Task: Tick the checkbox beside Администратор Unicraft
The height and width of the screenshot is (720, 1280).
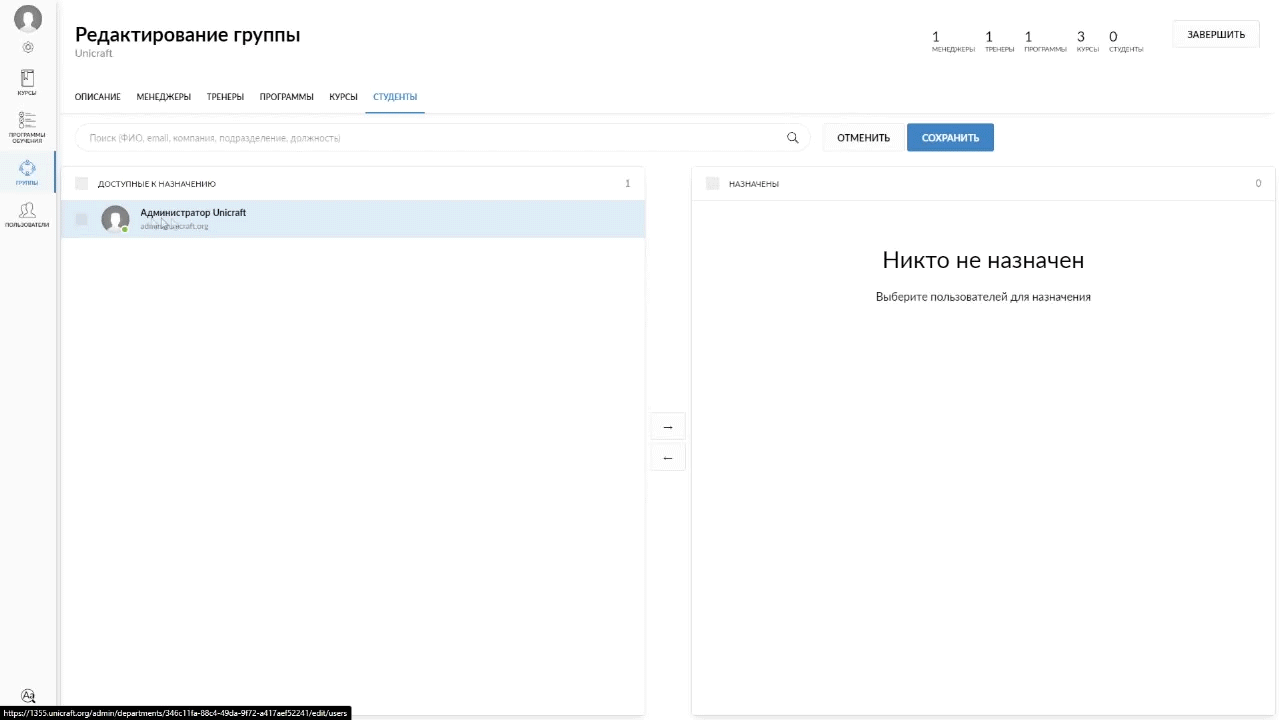Action: pos(82,219)
